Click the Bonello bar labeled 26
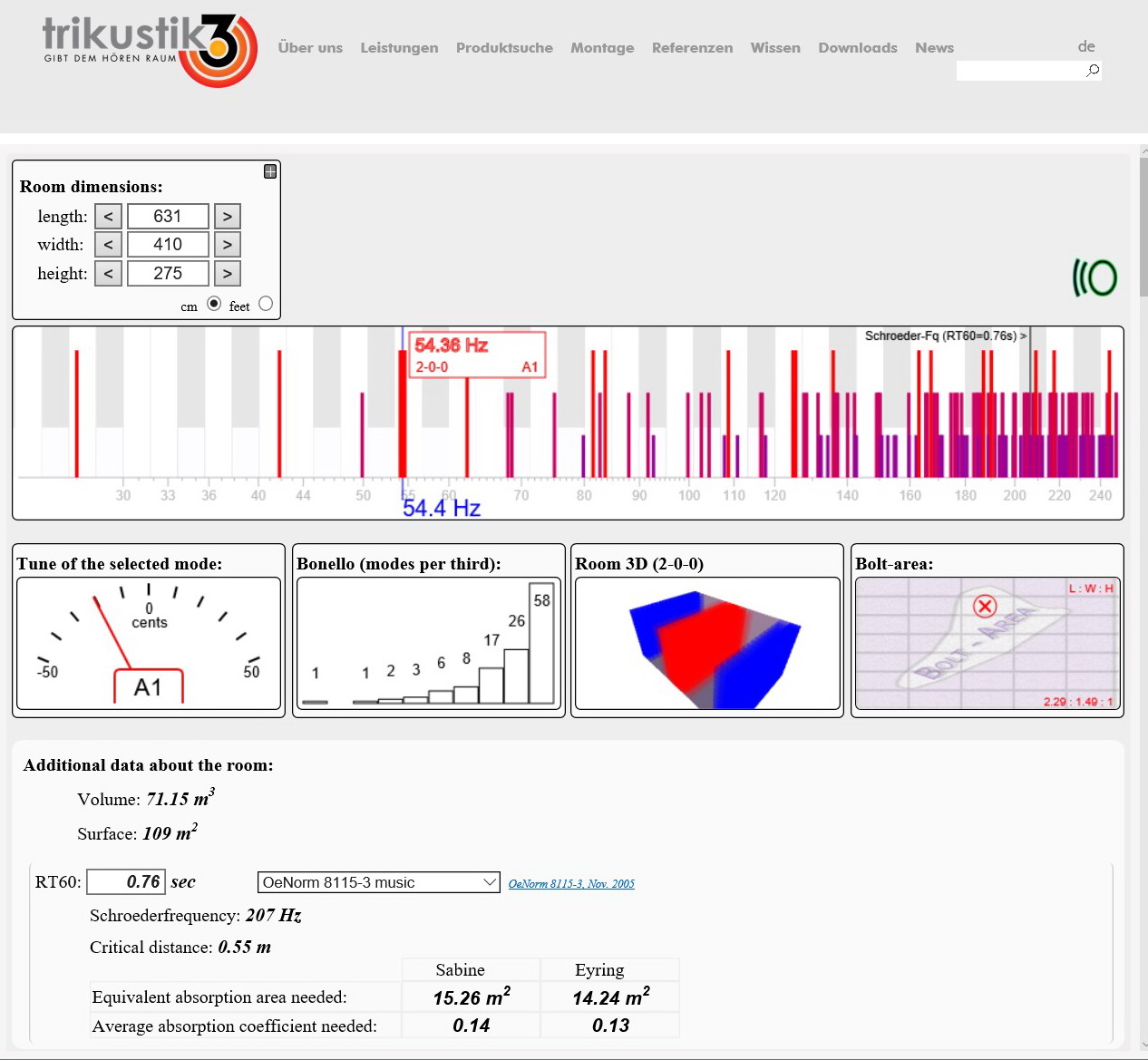Screen dimensions: 1148x1060 click(516, 676)
